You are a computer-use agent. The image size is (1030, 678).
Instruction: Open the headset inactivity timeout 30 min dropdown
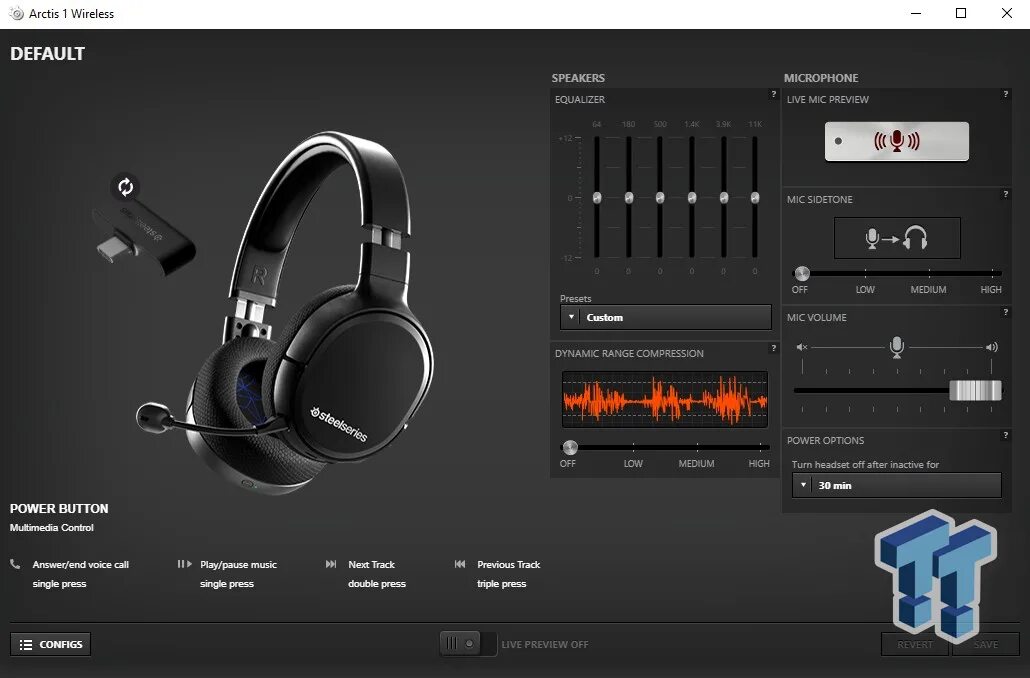897,485
